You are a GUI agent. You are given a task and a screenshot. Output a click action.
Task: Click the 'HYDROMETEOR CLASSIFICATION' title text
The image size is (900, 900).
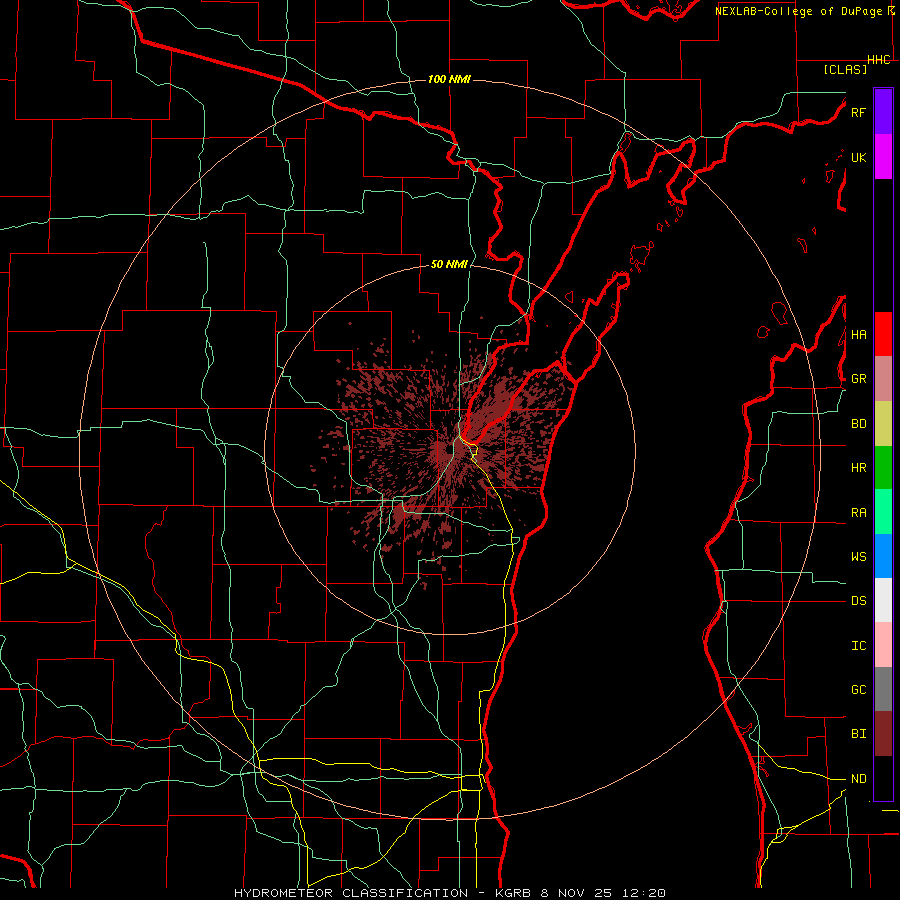tap(351, 893)
